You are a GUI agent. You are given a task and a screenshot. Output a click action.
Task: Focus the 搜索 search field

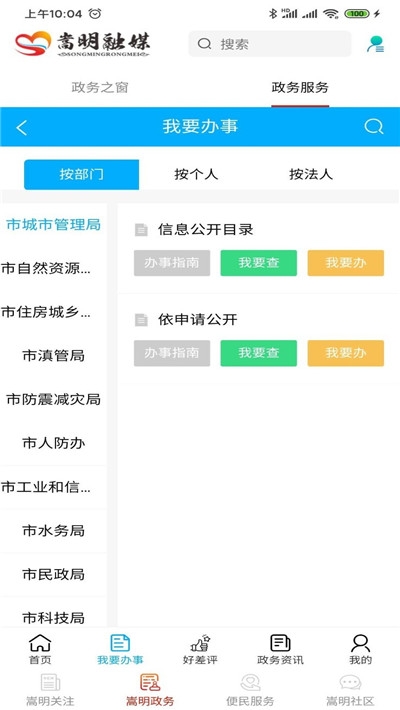[x=270, y=44]
